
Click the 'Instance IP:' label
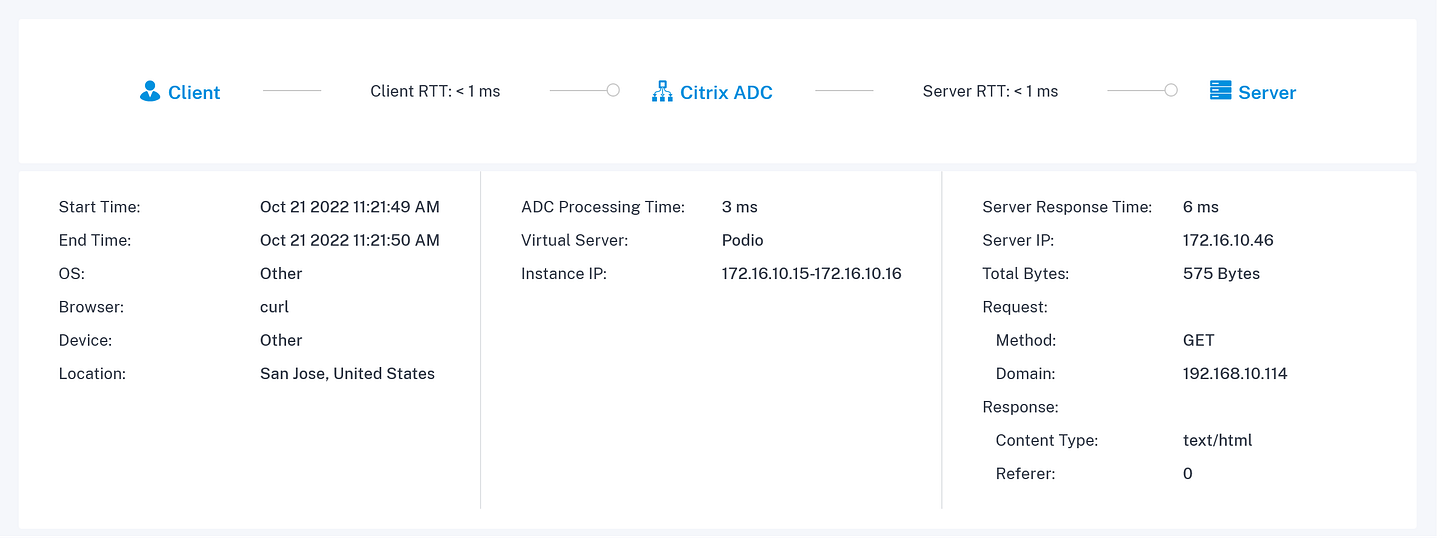point(564,274)
